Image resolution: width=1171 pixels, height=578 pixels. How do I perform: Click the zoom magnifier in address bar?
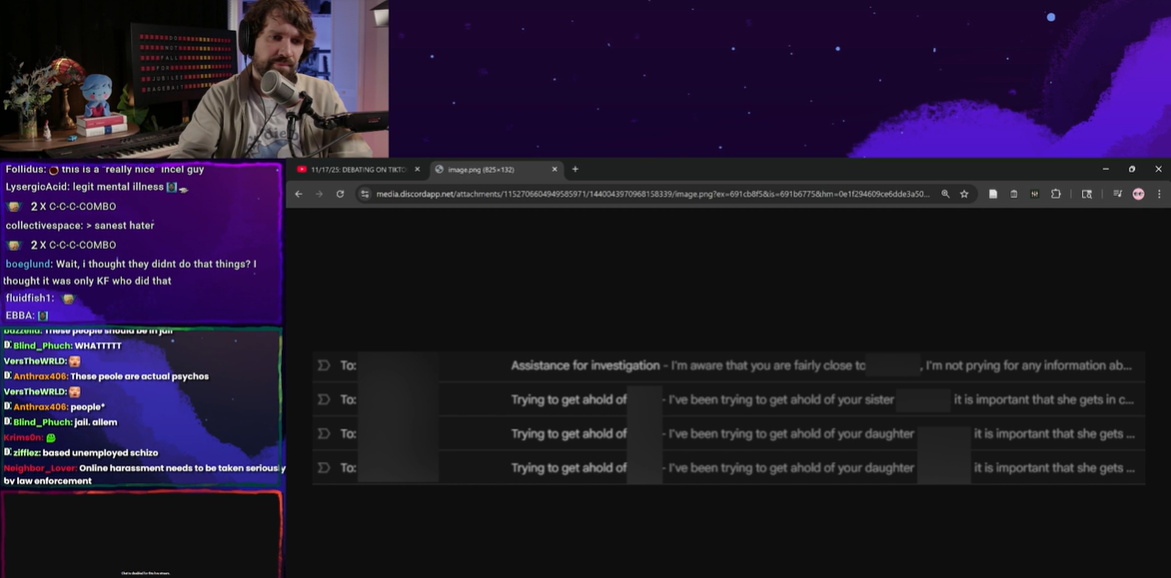945,194
